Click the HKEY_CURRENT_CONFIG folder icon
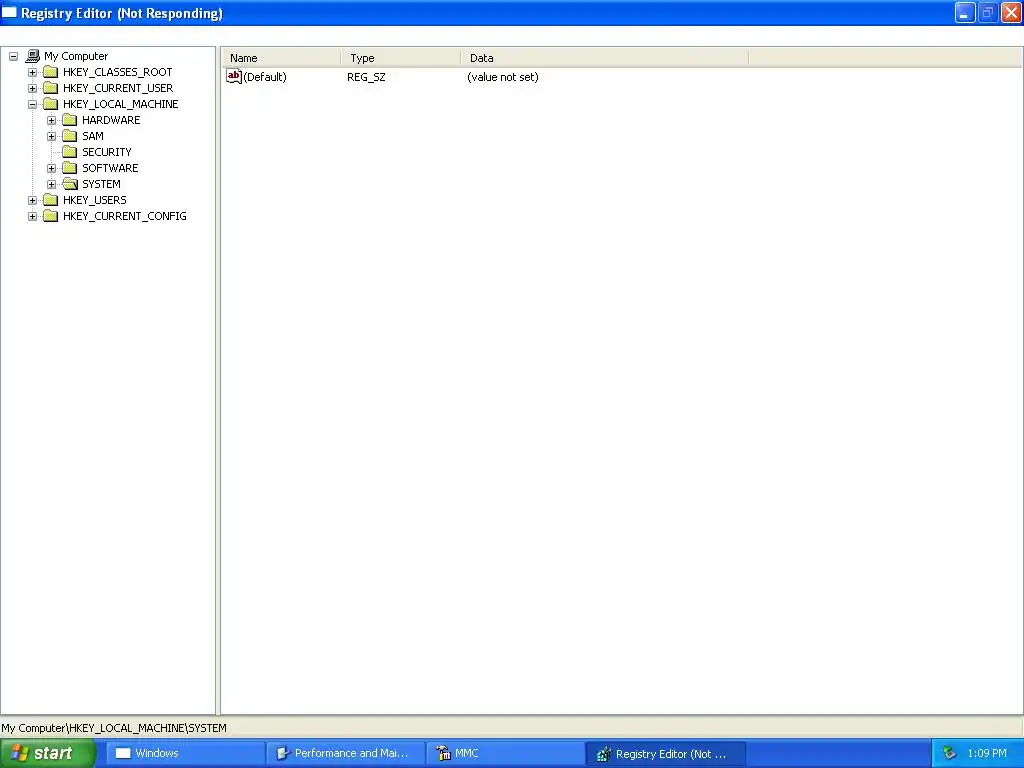The height and width of the screenshot is (768, 1024). (x=50, y=216)
